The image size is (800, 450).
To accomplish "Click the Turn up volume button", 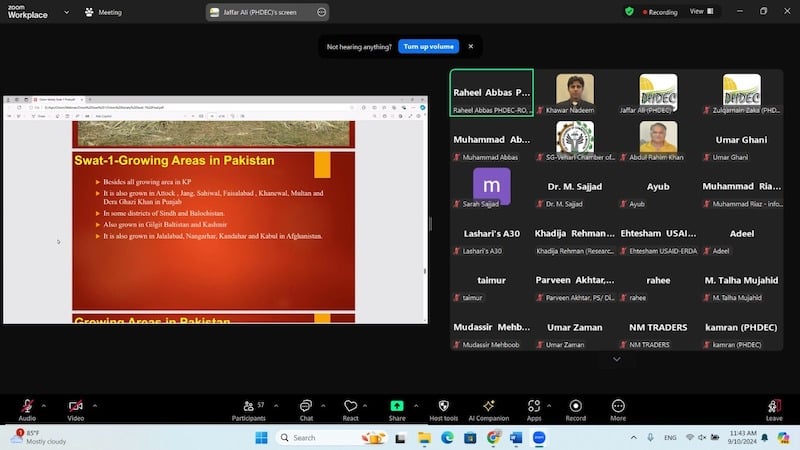I will pyautogui.click(x=427, y=46).
